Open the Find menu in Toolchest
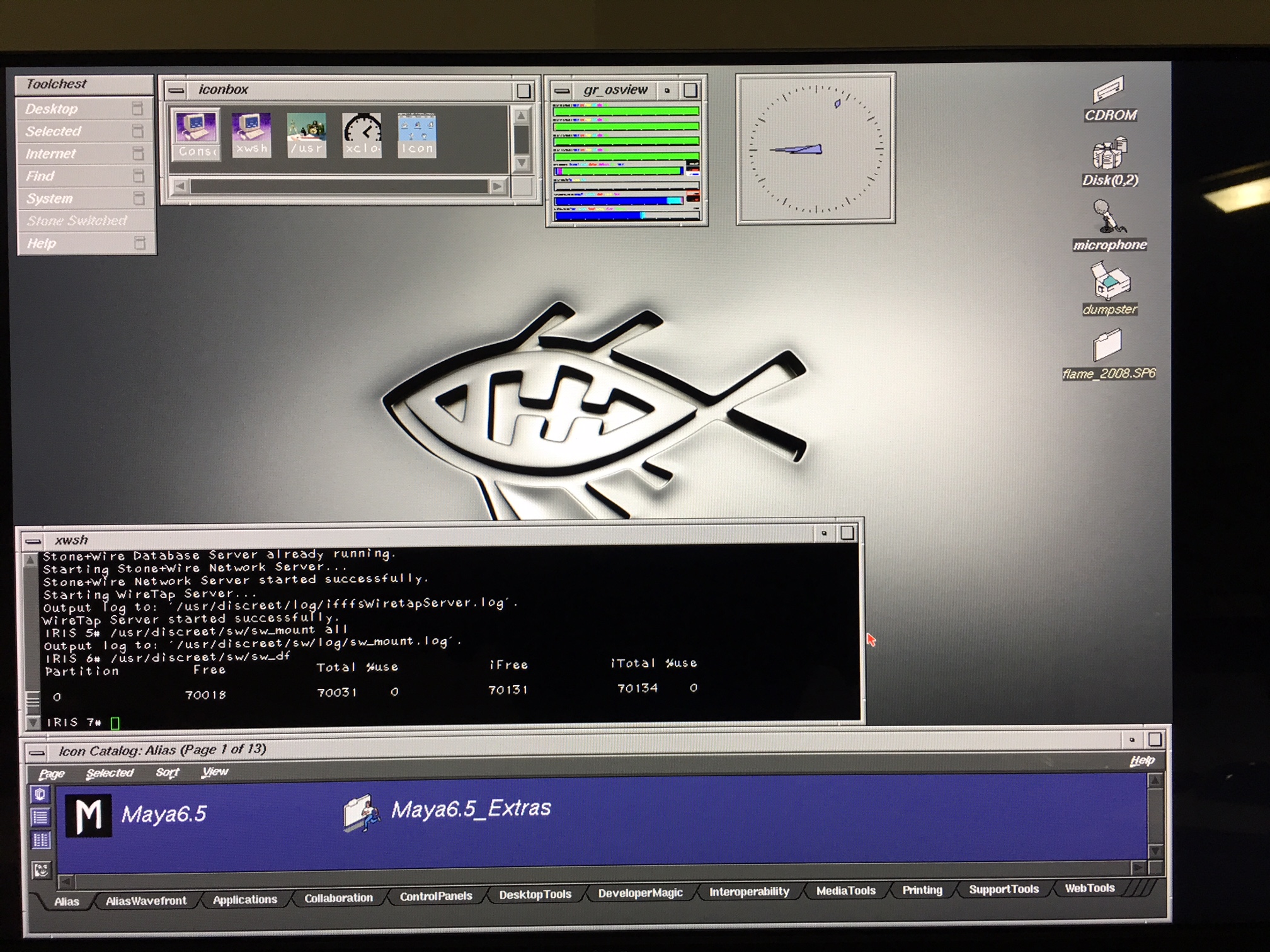This screenshot has height=952, width=1270. [85, 176]
